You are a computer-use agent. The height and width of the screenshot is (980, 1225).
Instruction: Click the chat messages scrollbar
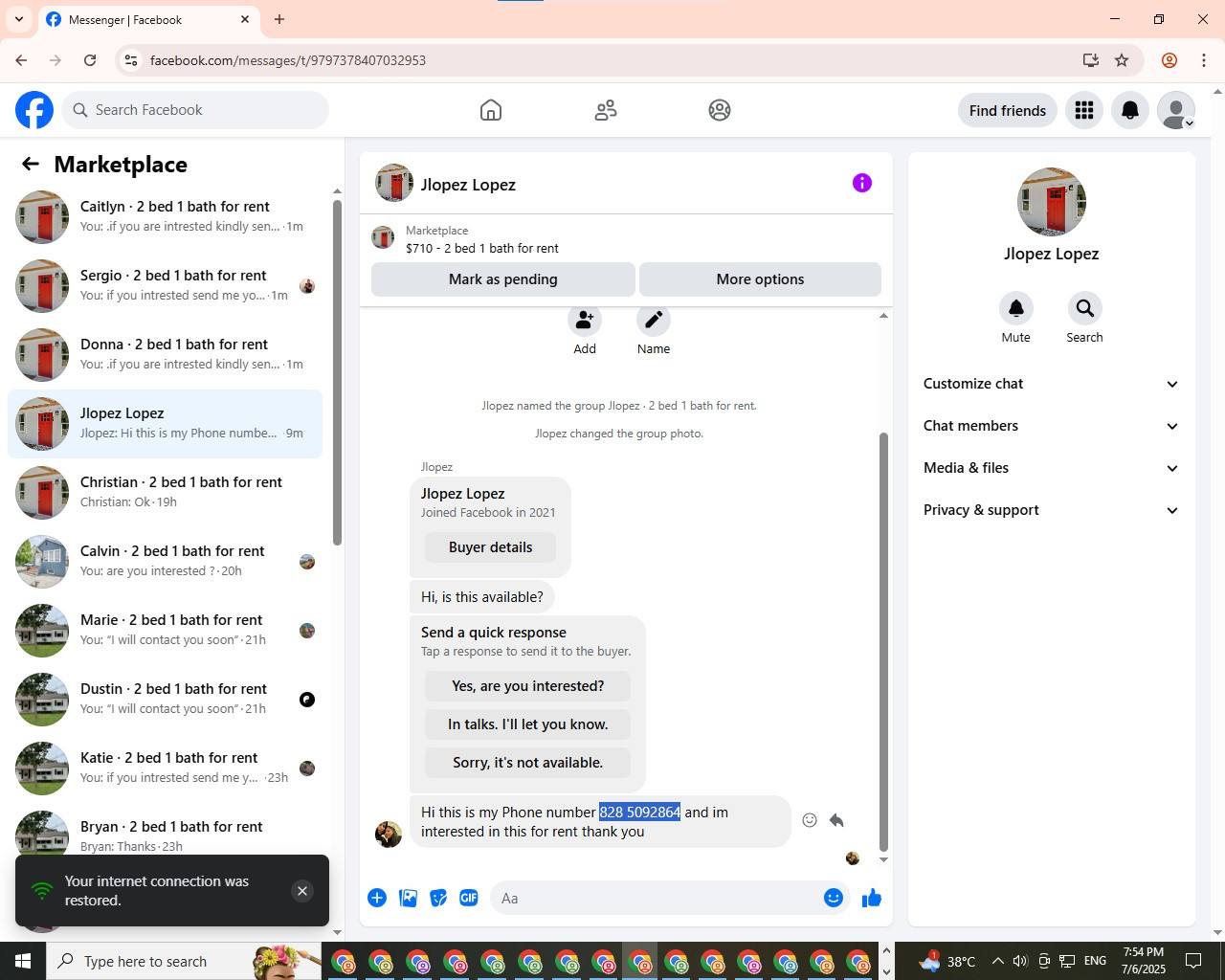[883, 641]
